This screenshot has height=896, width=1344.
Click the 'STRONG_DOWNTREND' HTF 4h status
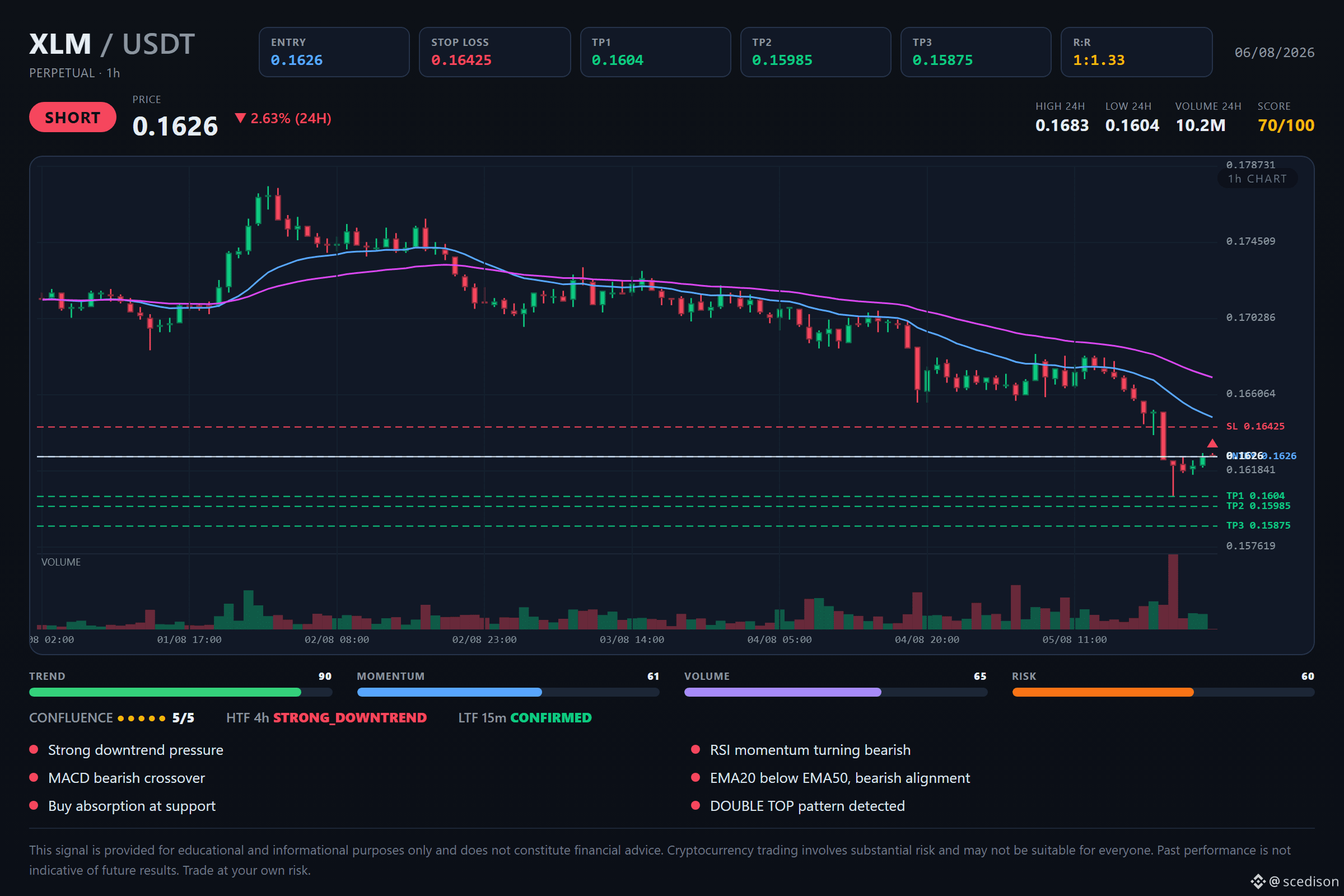(349, 718)
